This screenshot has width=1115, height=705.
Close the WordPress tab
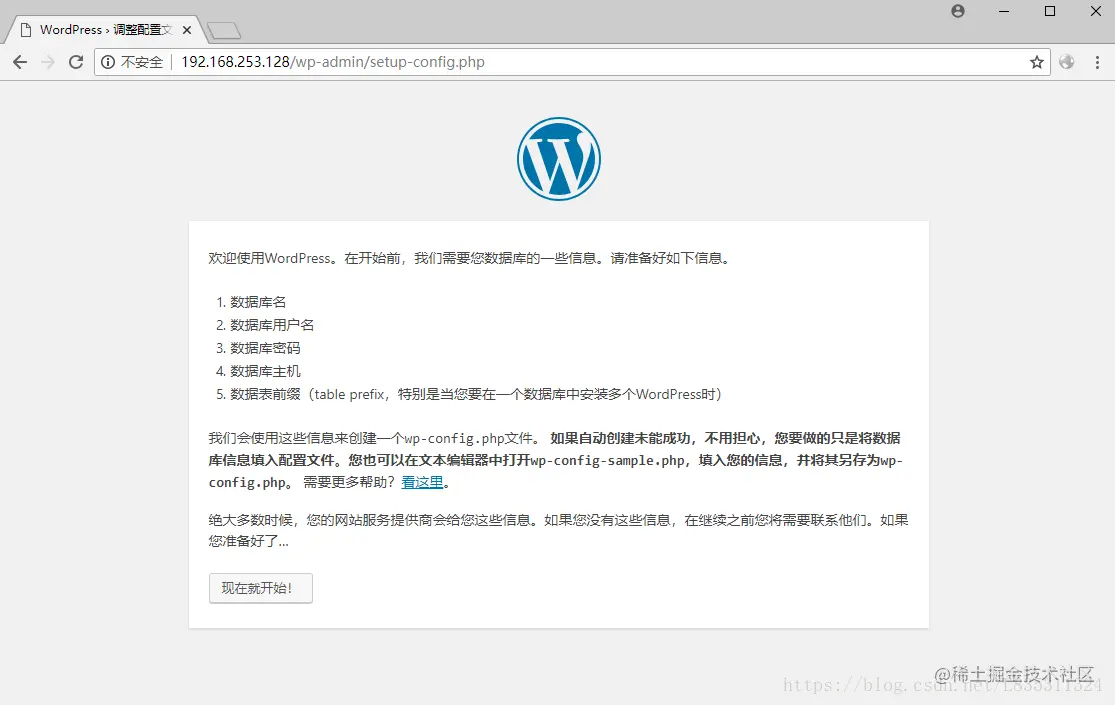click(x=187, y=30)
